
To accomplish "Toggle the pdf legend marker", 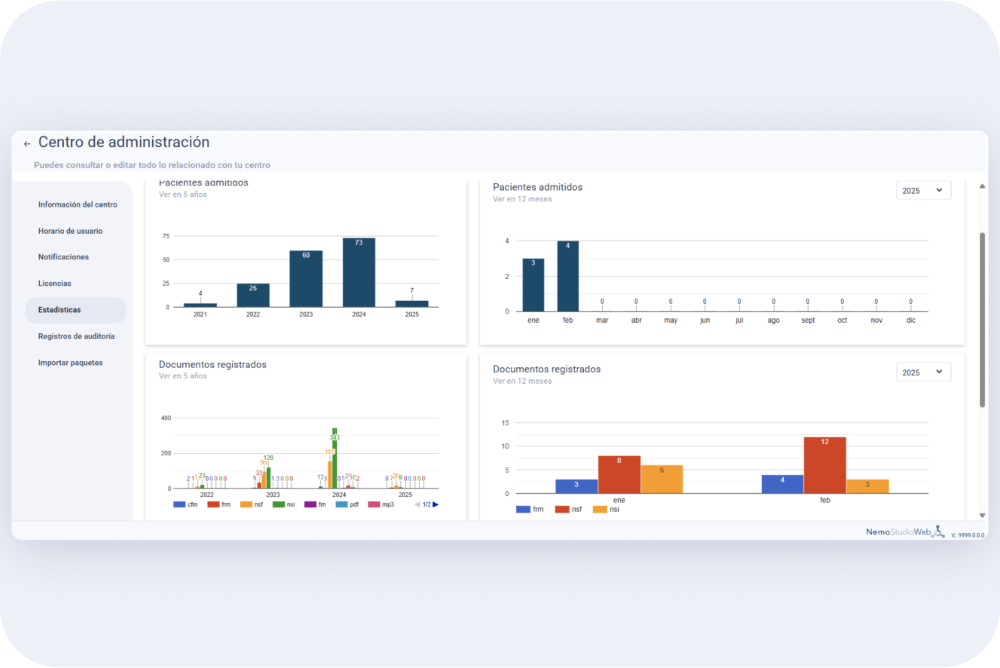I will (342, 505).
